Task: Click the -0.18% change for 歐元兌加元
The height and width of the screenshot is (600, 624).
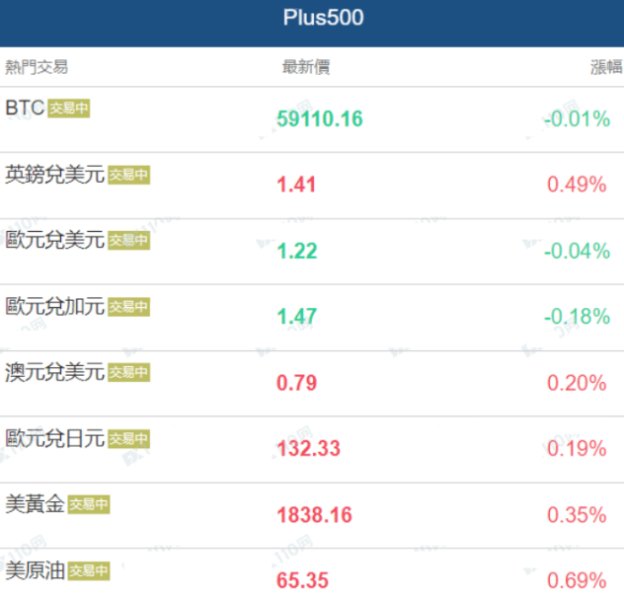Action: point(577,317)
